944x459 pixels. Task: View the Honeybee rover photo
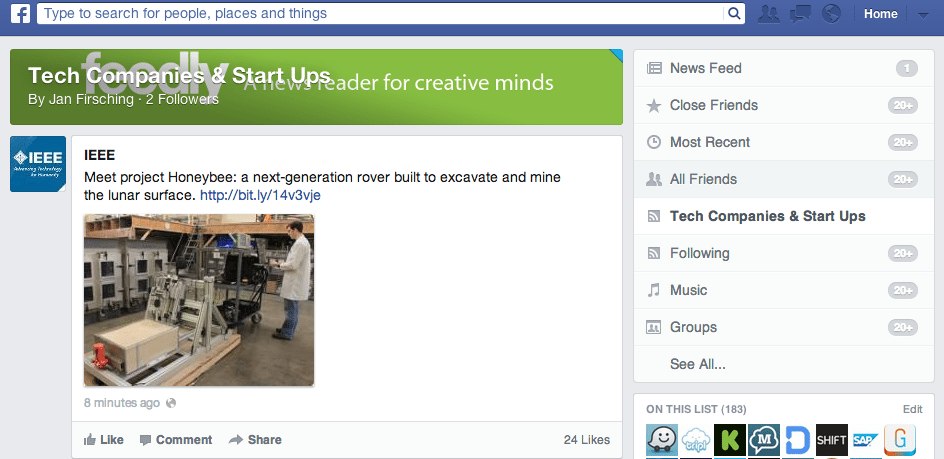pos(199,300)
